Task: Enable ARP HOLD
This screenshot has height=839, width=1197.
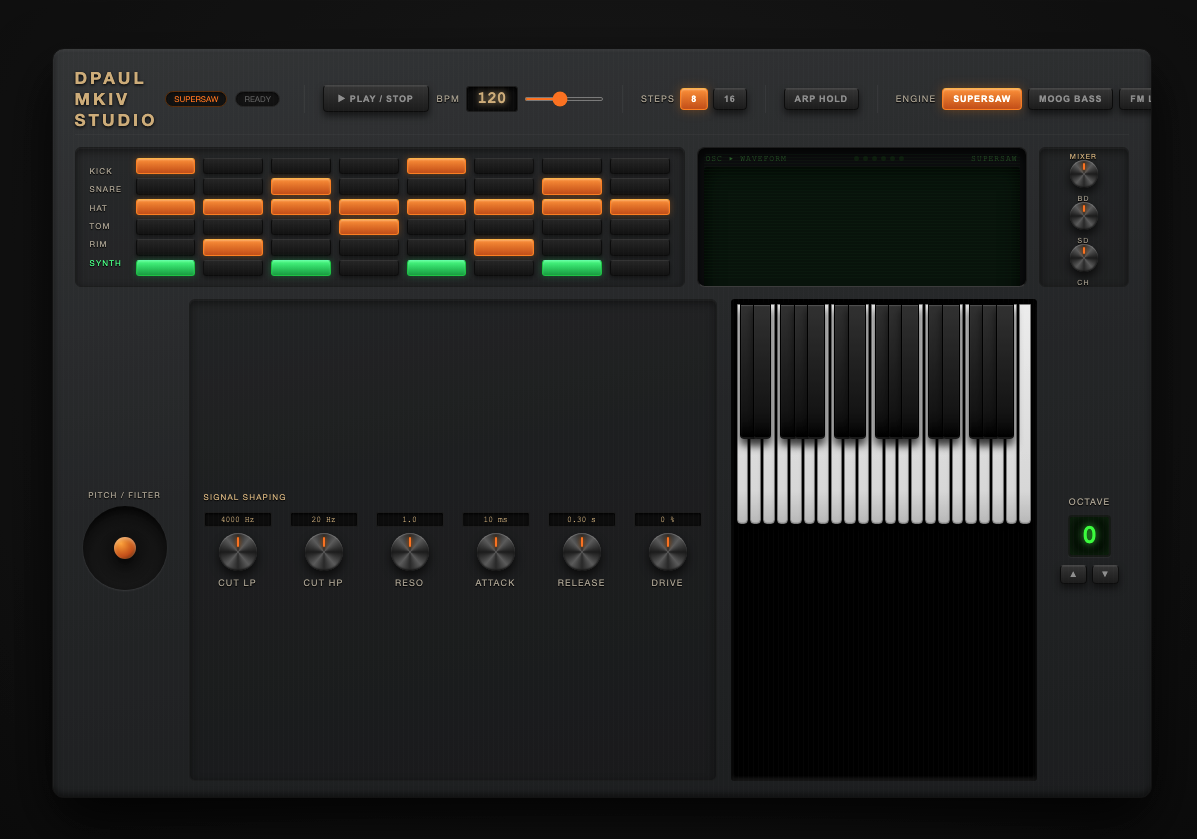Action: [820, 98]
